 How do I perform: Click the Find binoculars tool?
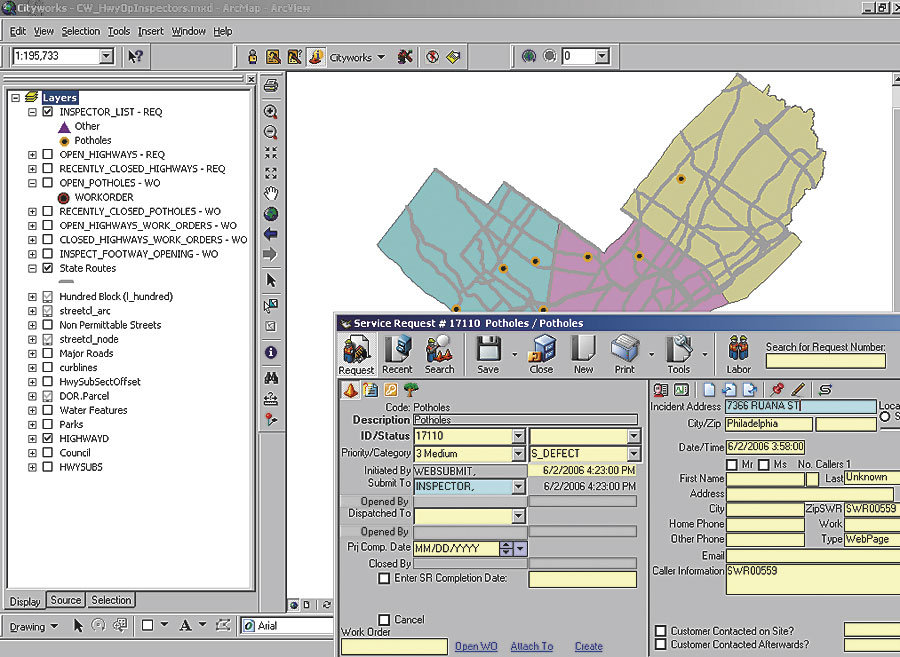tap(271, 378)
